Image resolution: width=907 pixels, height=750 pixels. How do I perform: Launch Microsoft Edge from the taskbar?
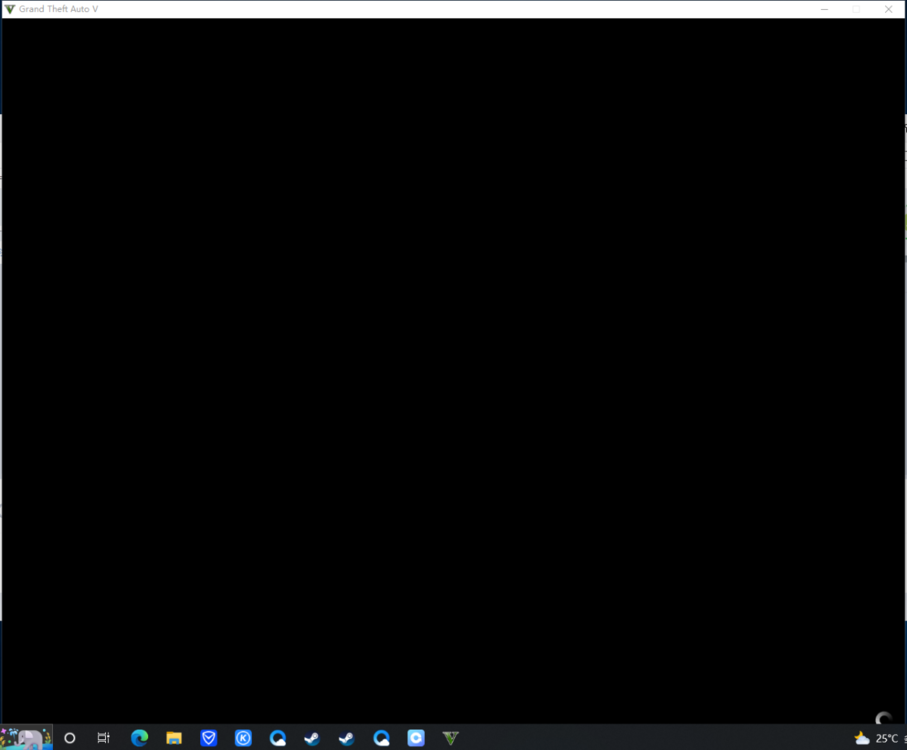139,738
